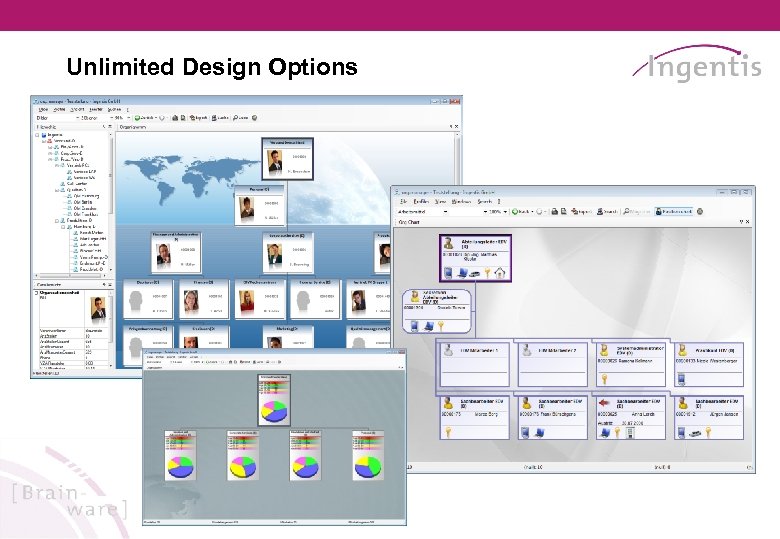The width and height of the screenshot is (780, 539).
Task: Open the ? help menu in Org Chart window
Action: click(499, 201)
